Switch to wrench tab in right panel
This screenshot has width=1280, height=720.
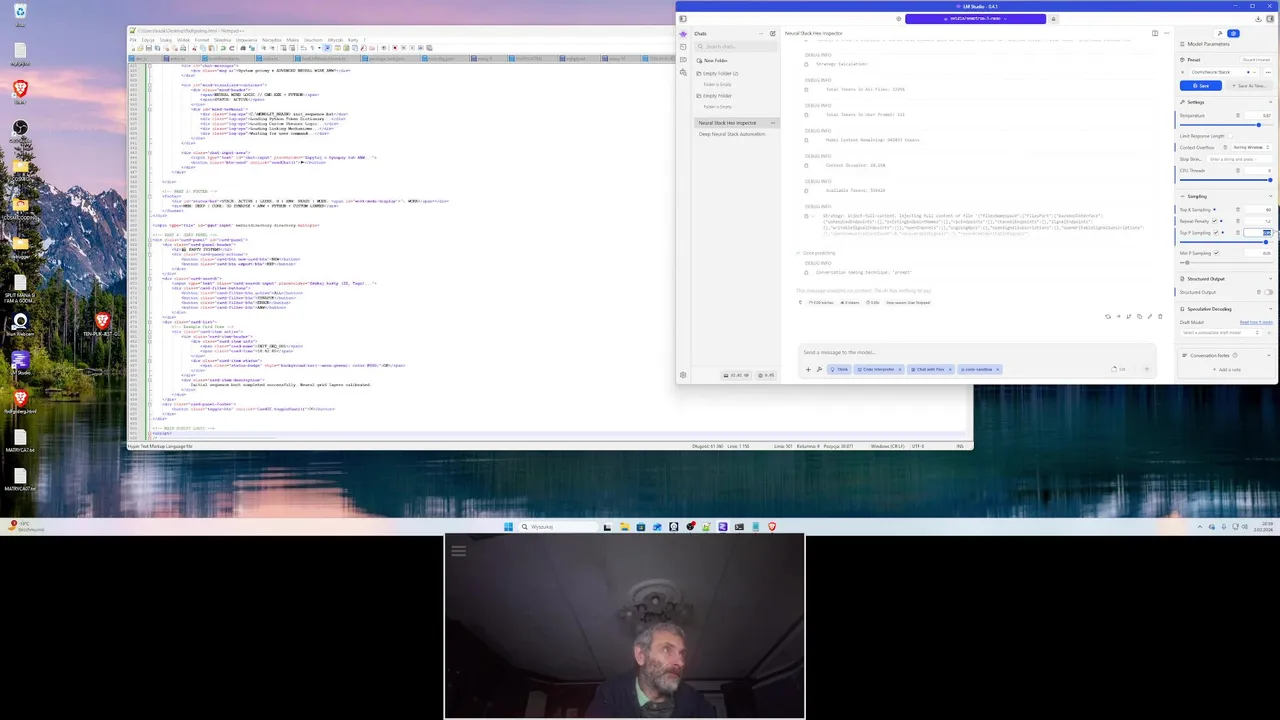pyautogui.click(x=1220, y=33)
